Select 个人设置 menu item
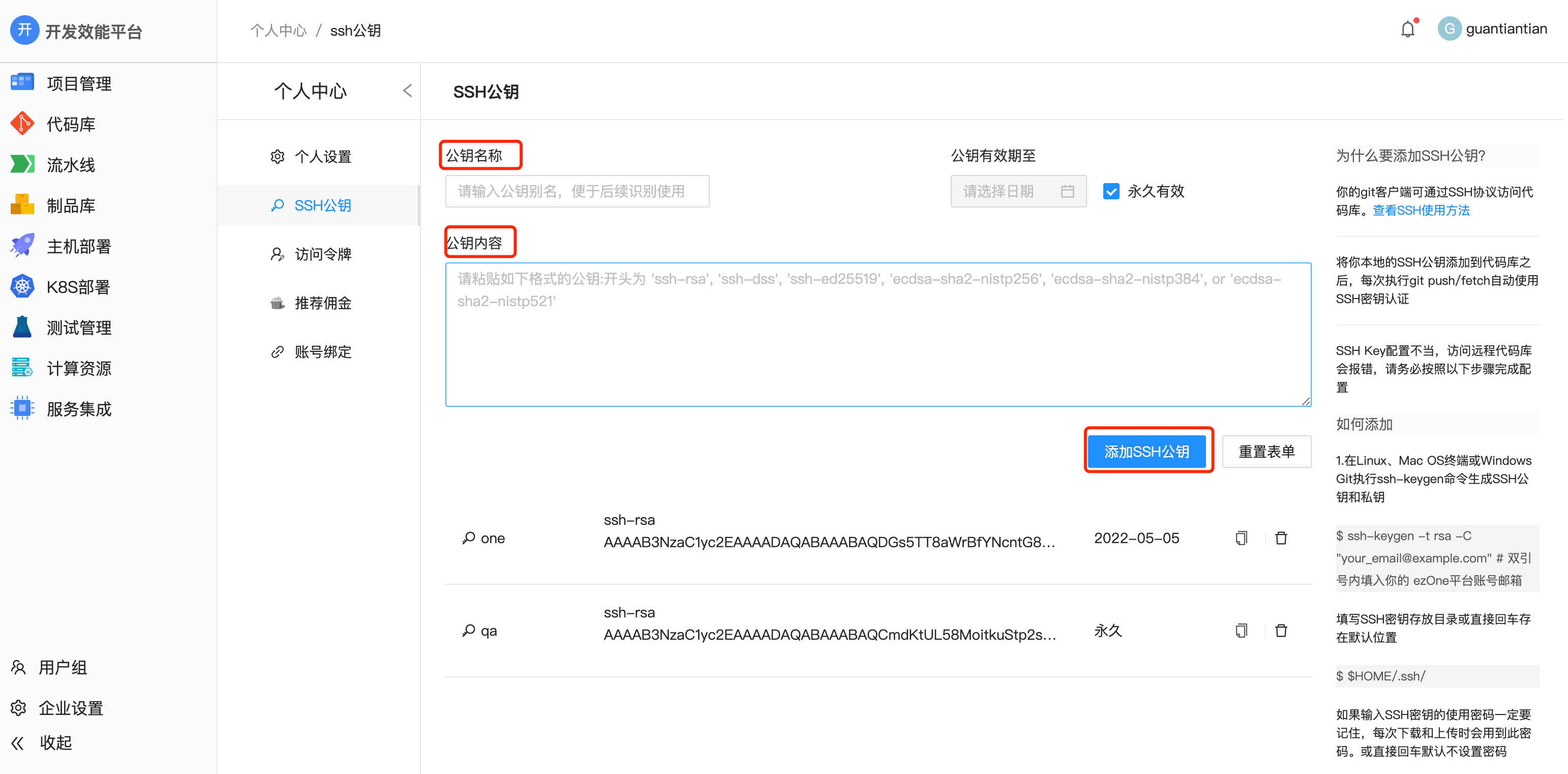The width and height of the screenshot is (1568, 774). click(323, 157)
